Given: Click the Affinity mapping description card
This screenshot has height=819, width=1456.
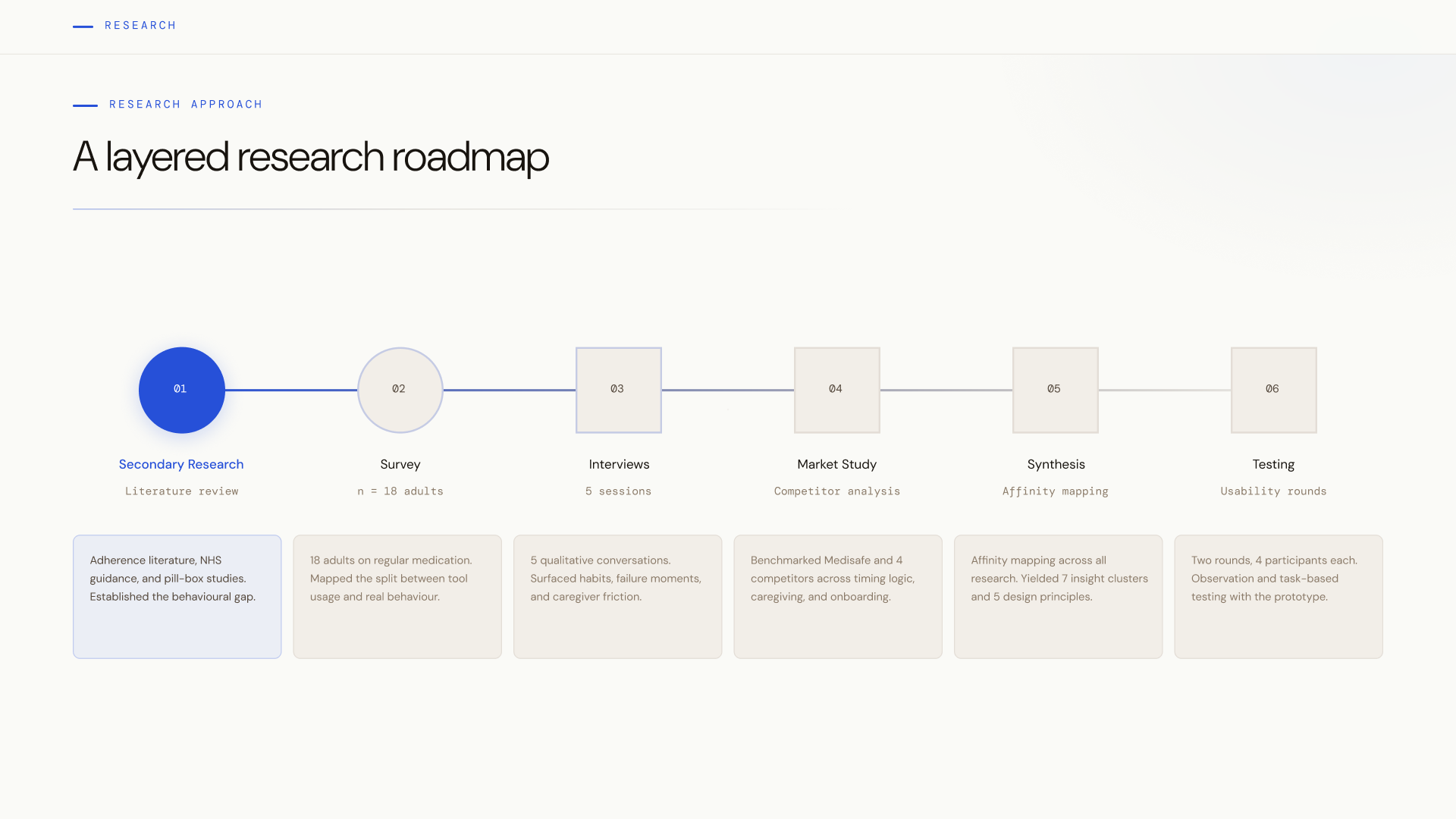Looking at the screenshot, I should click(x=1058, y=596).
